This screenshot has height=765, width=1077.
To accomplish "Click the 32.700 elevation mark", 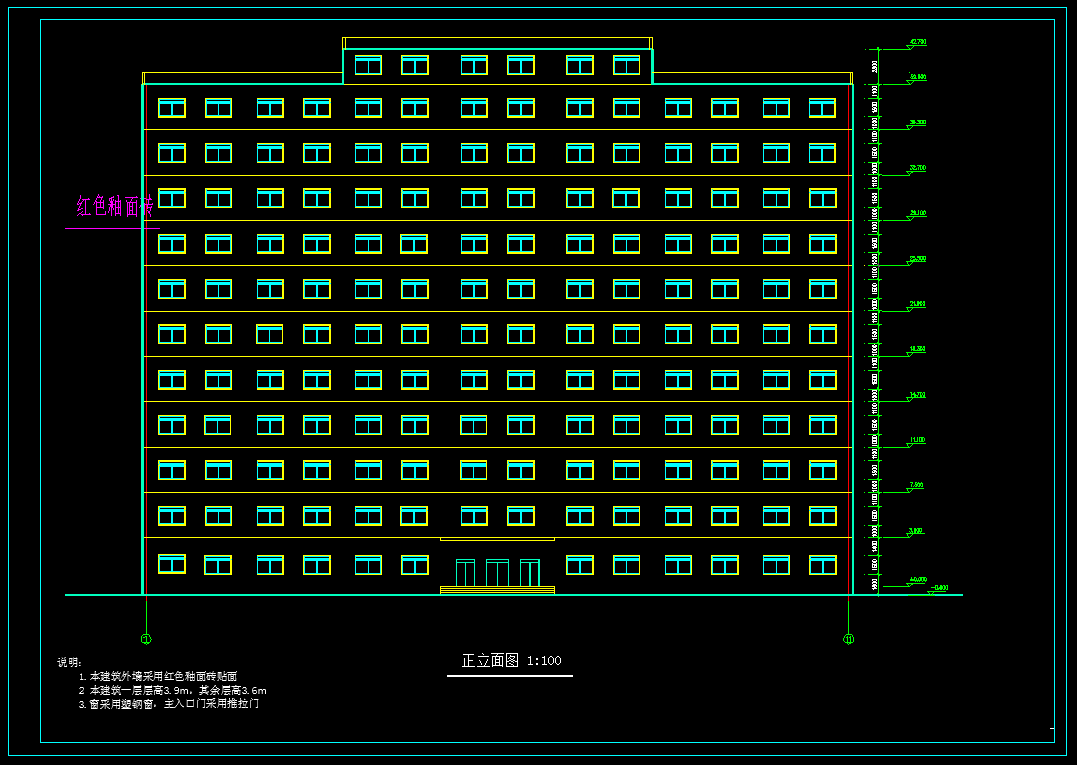I will pyautogui.click(x=918, y=168).
